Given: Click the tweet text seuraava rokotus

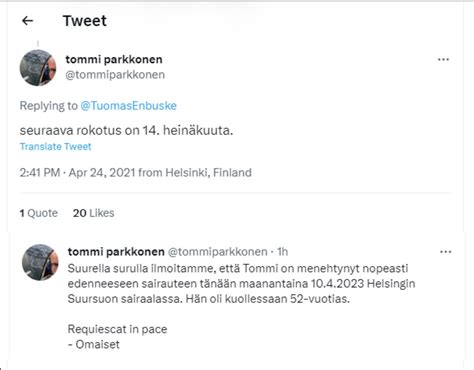Looking at the screenshot, I should click(126, 130).
